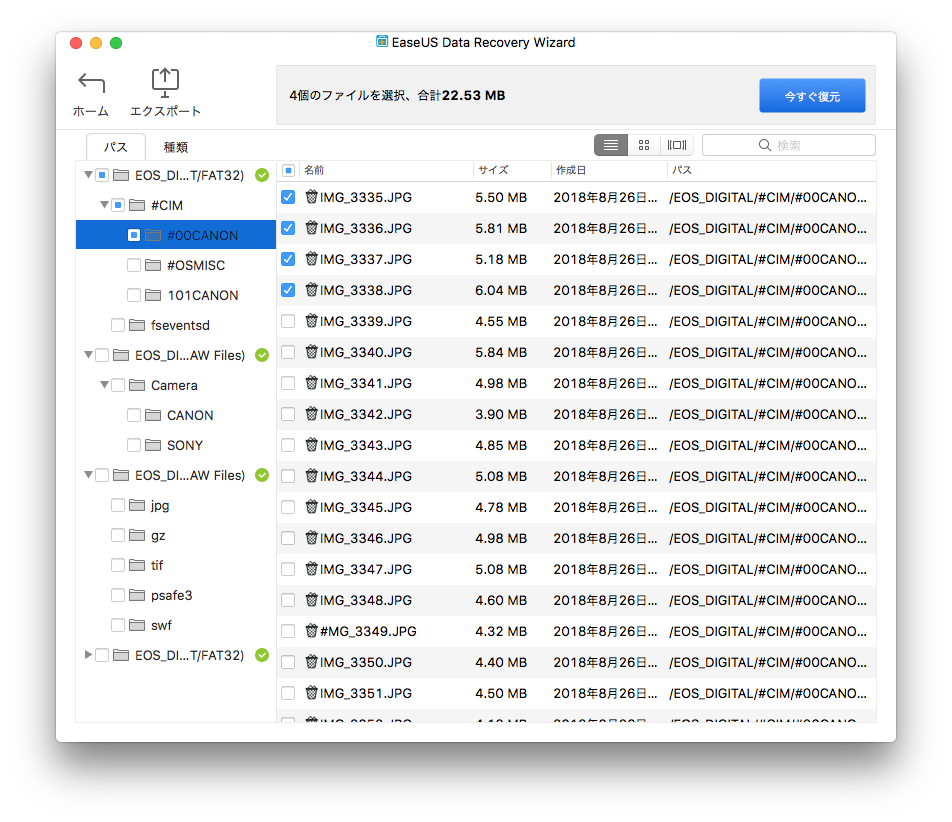The image size is (952, 822).
Task: Click folder icon of swf
Action: tap(137, 625)
